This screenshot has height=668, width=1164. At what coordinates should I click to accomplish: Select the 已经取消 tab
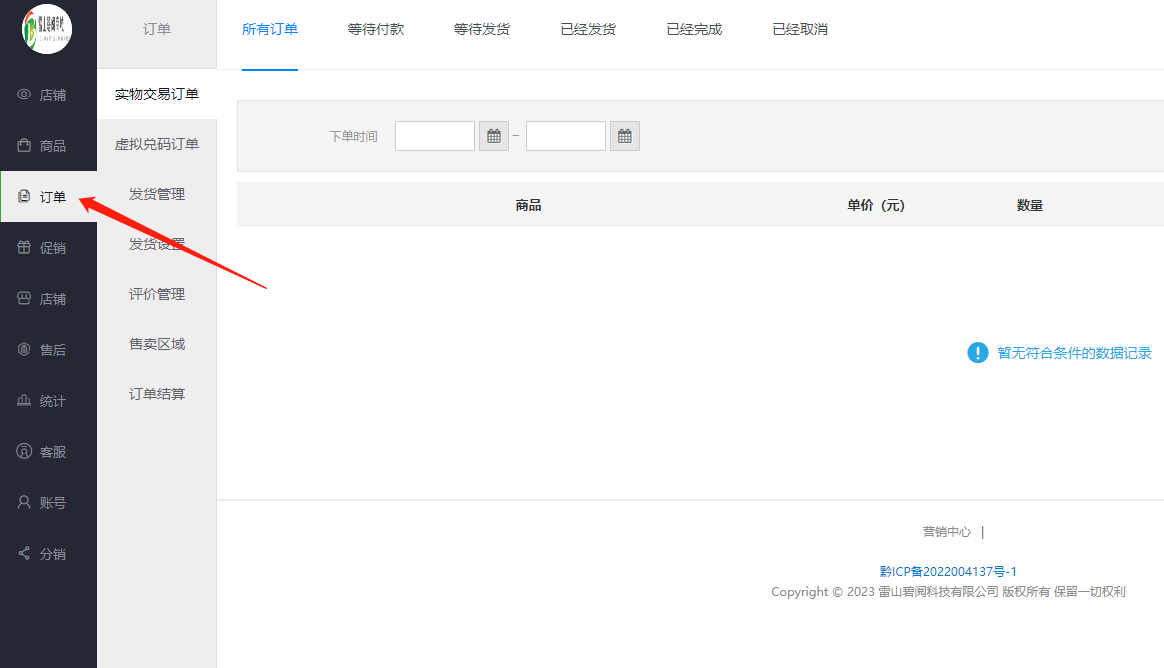pos(800,29)
